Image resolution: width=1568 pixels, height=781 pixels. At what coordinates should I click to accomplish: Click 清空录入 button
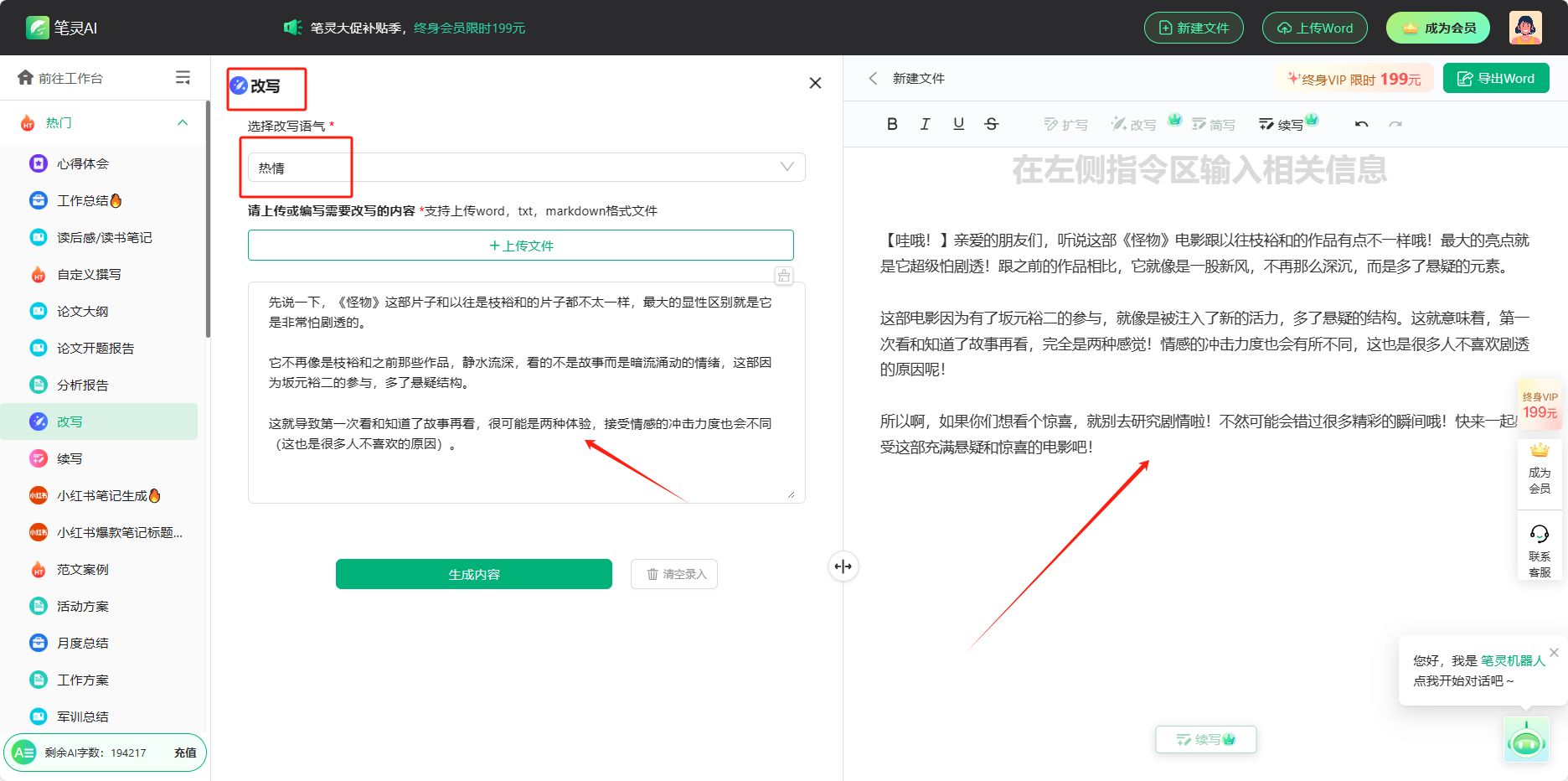click(x=674, y=574)
